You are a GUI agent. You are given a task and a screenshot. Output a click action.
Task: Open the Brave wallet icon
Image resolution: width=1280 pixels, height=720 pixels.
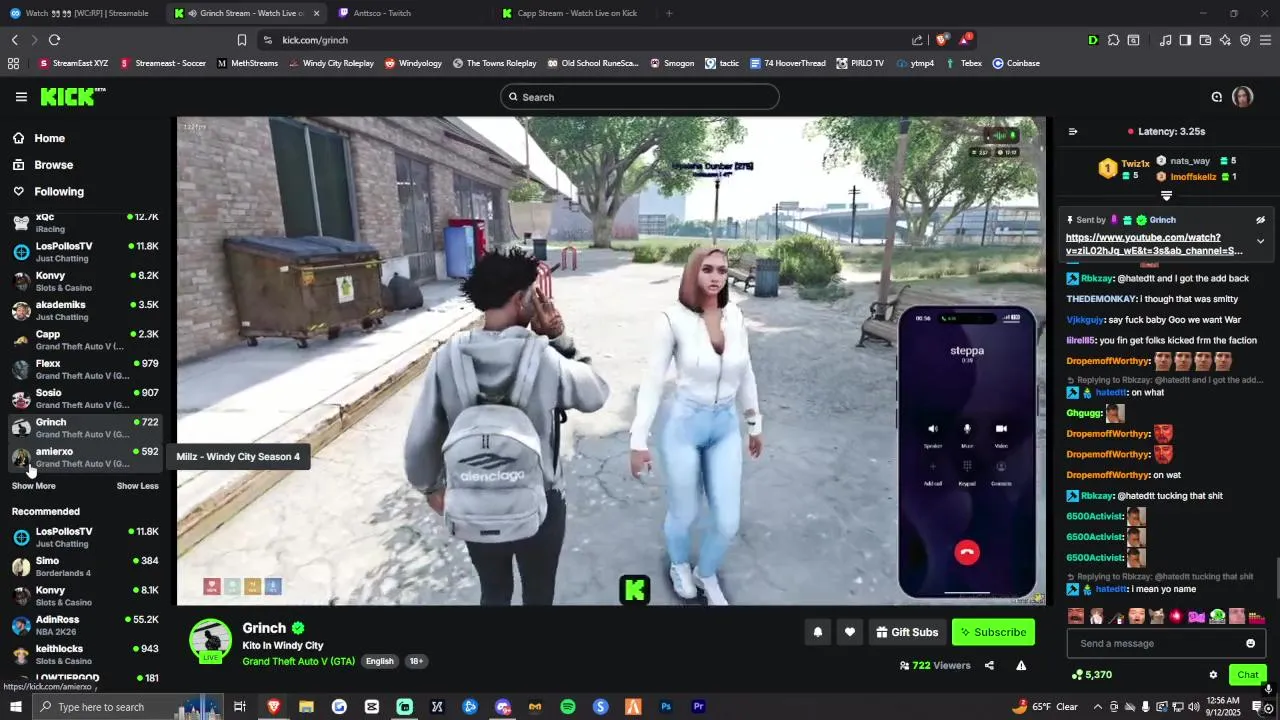coord(1205,40)
